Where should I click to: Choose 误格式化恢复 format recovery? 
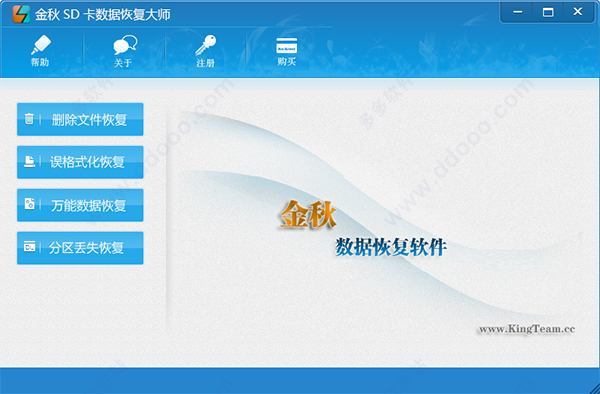80,162
